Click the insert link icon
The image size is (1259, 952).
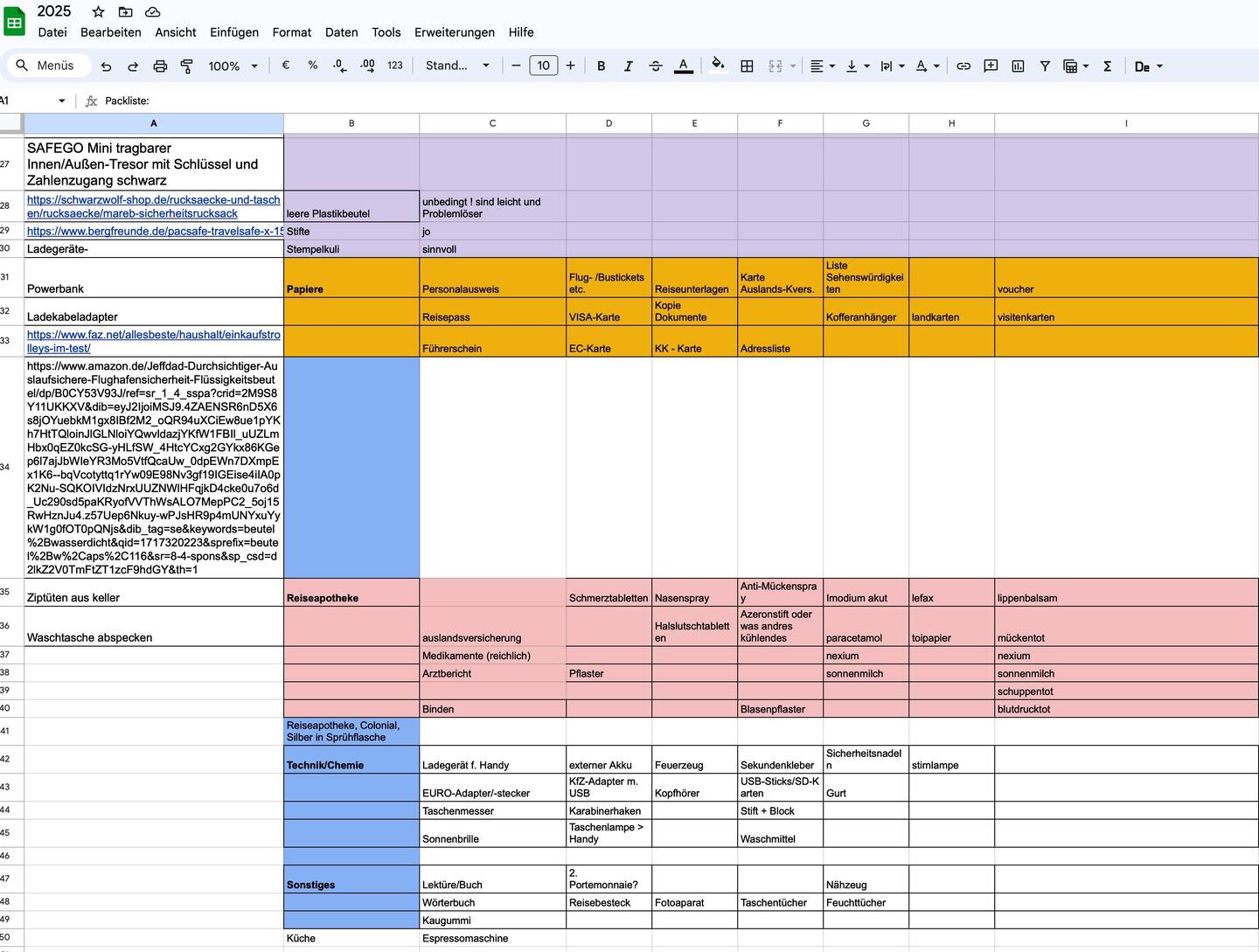click(963, 66)
